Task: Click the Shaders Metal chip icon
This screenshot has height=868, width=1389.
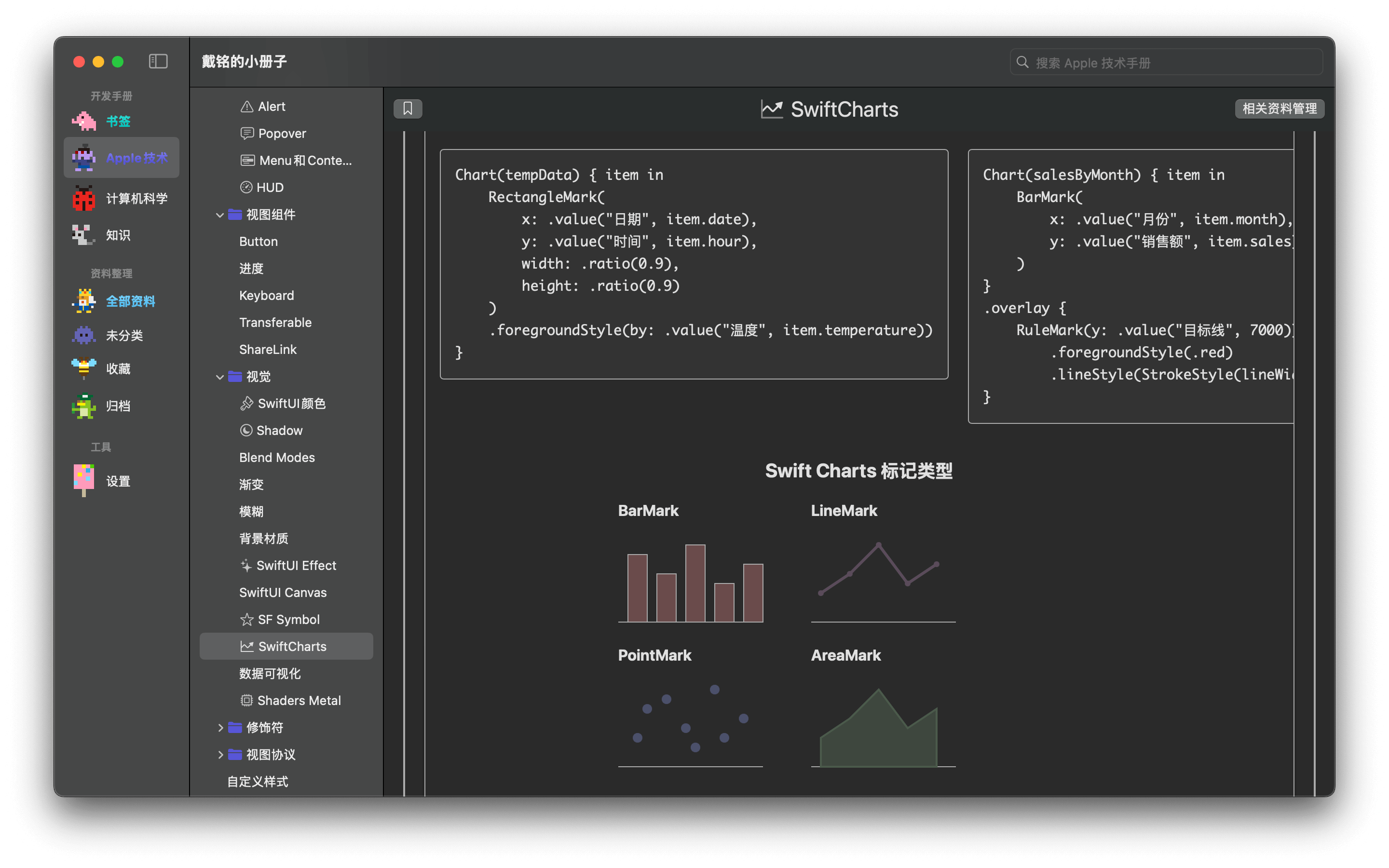Action: coord(246,700)
